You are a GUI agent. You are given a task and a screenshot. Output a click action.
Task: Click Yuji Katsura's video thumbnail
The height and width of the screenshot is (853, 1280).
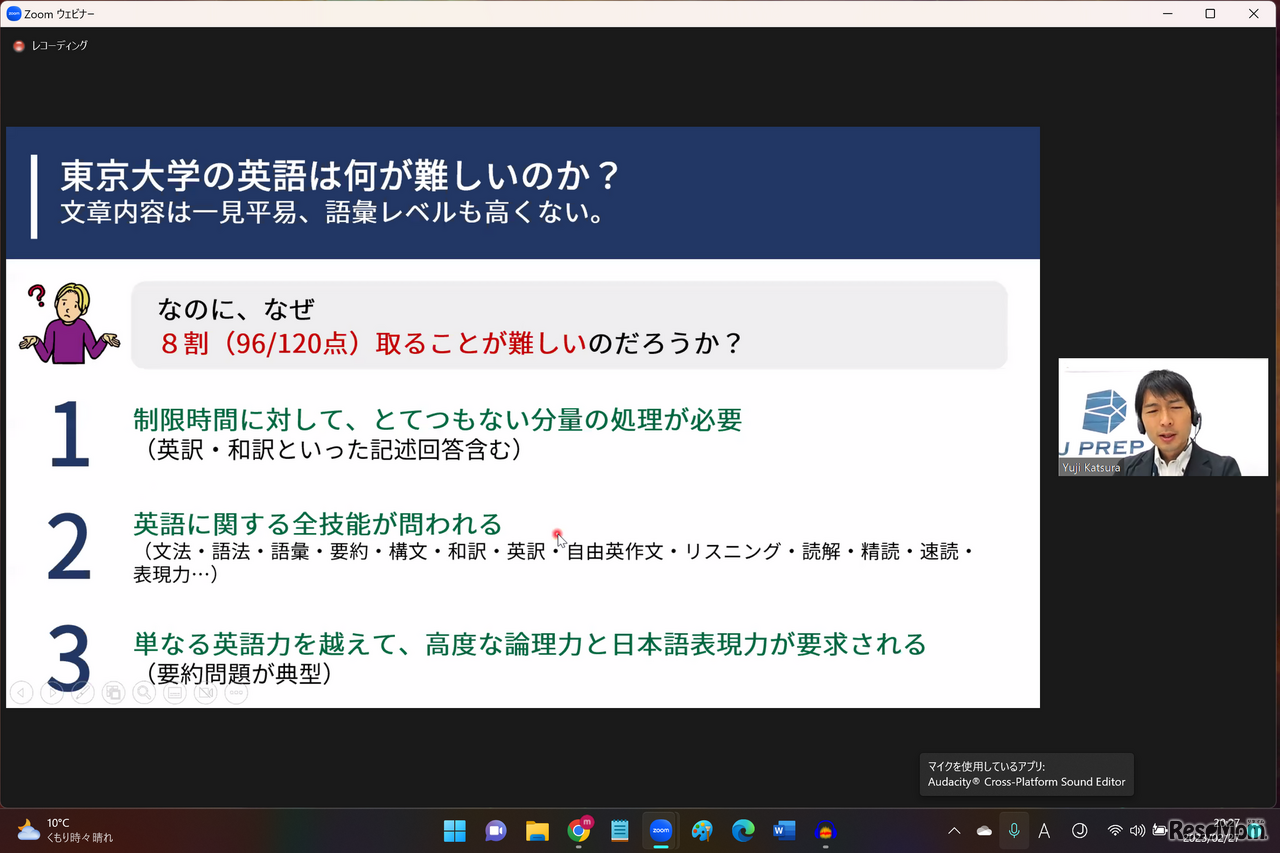(1163, 417)
